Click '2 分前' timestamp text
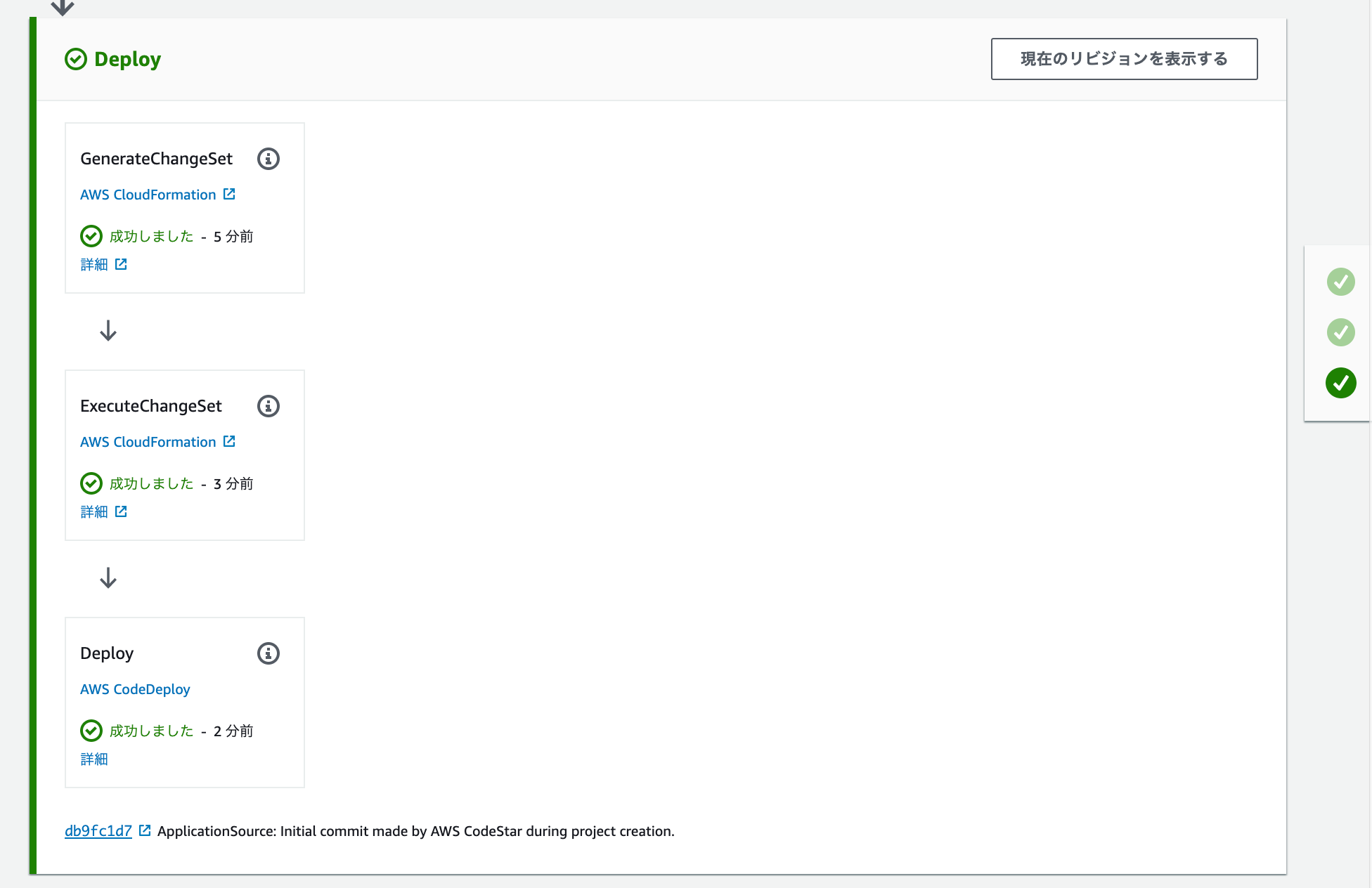This screenshot has height=888, width=1372. coord(233,731)
